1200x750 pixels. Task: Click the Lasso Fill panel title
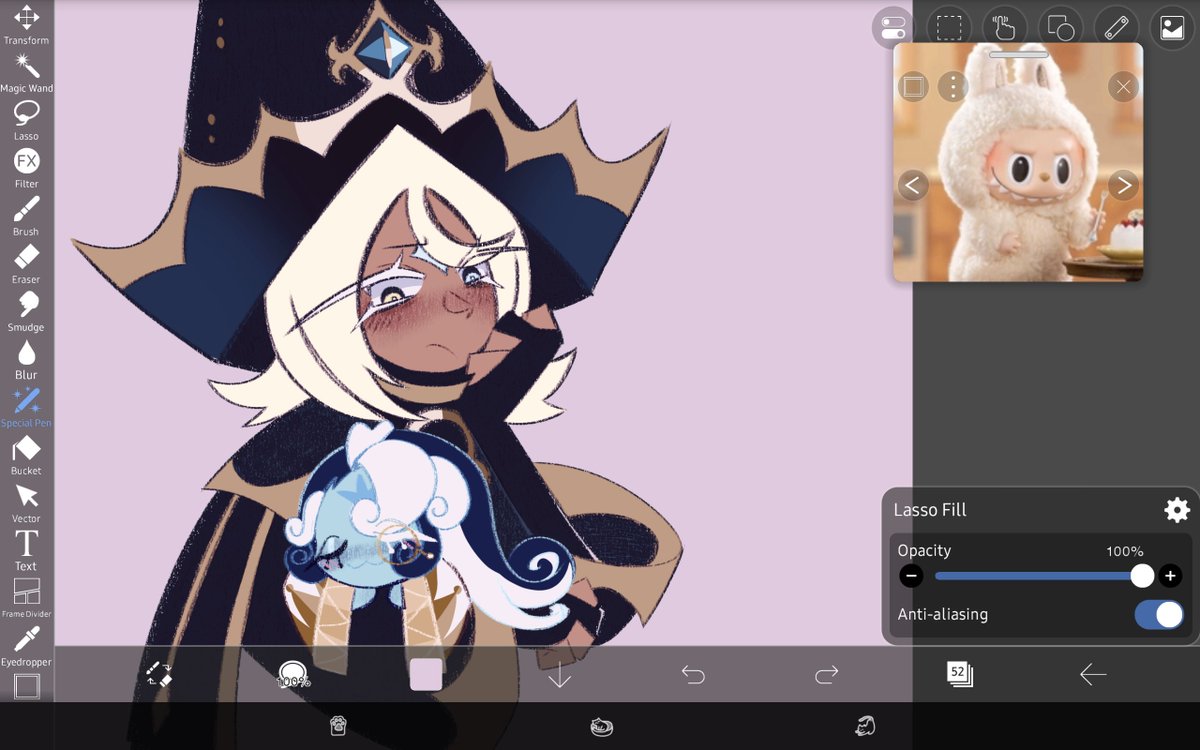pos(930,510)
